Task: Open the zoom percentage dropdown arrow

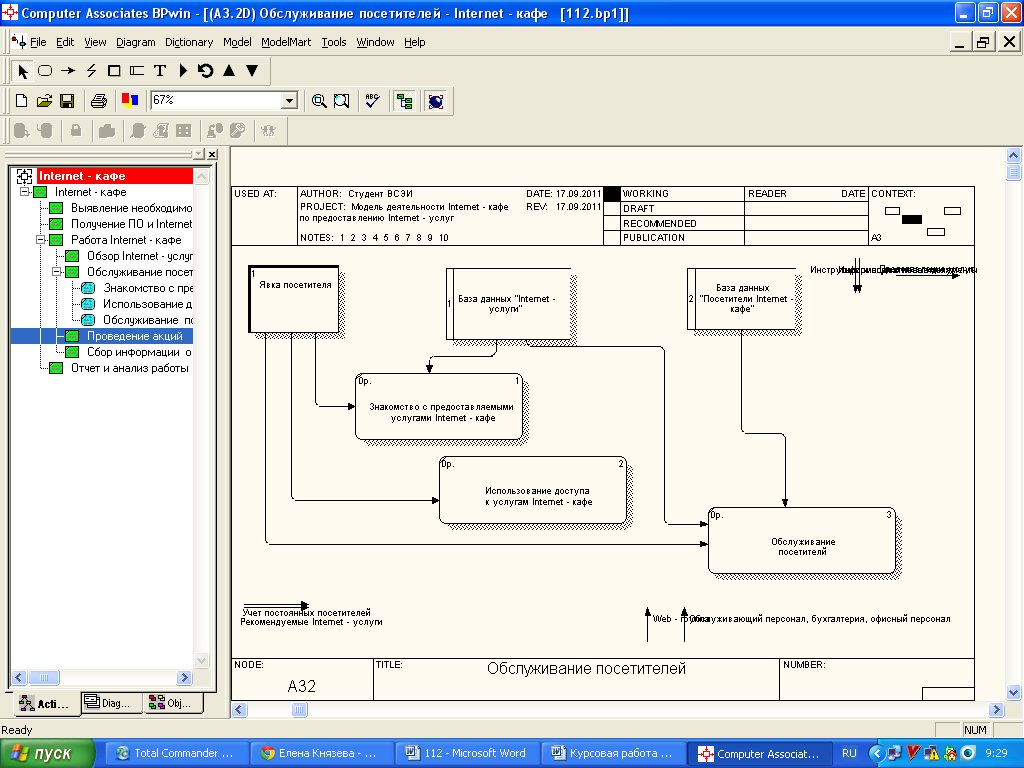Action: 289,101
